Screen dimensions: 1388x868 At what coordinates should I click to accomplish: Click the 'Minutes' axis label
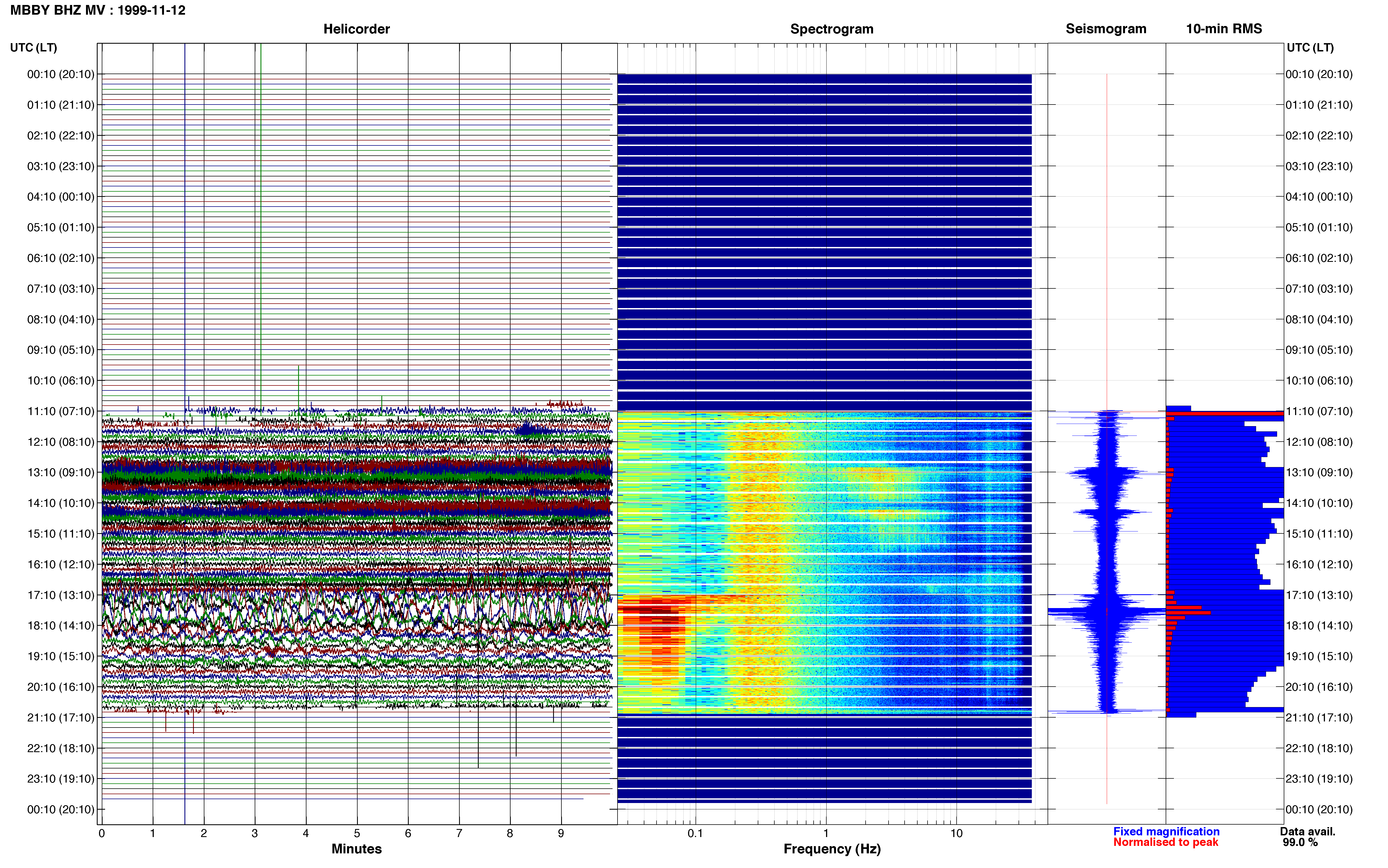356,848
